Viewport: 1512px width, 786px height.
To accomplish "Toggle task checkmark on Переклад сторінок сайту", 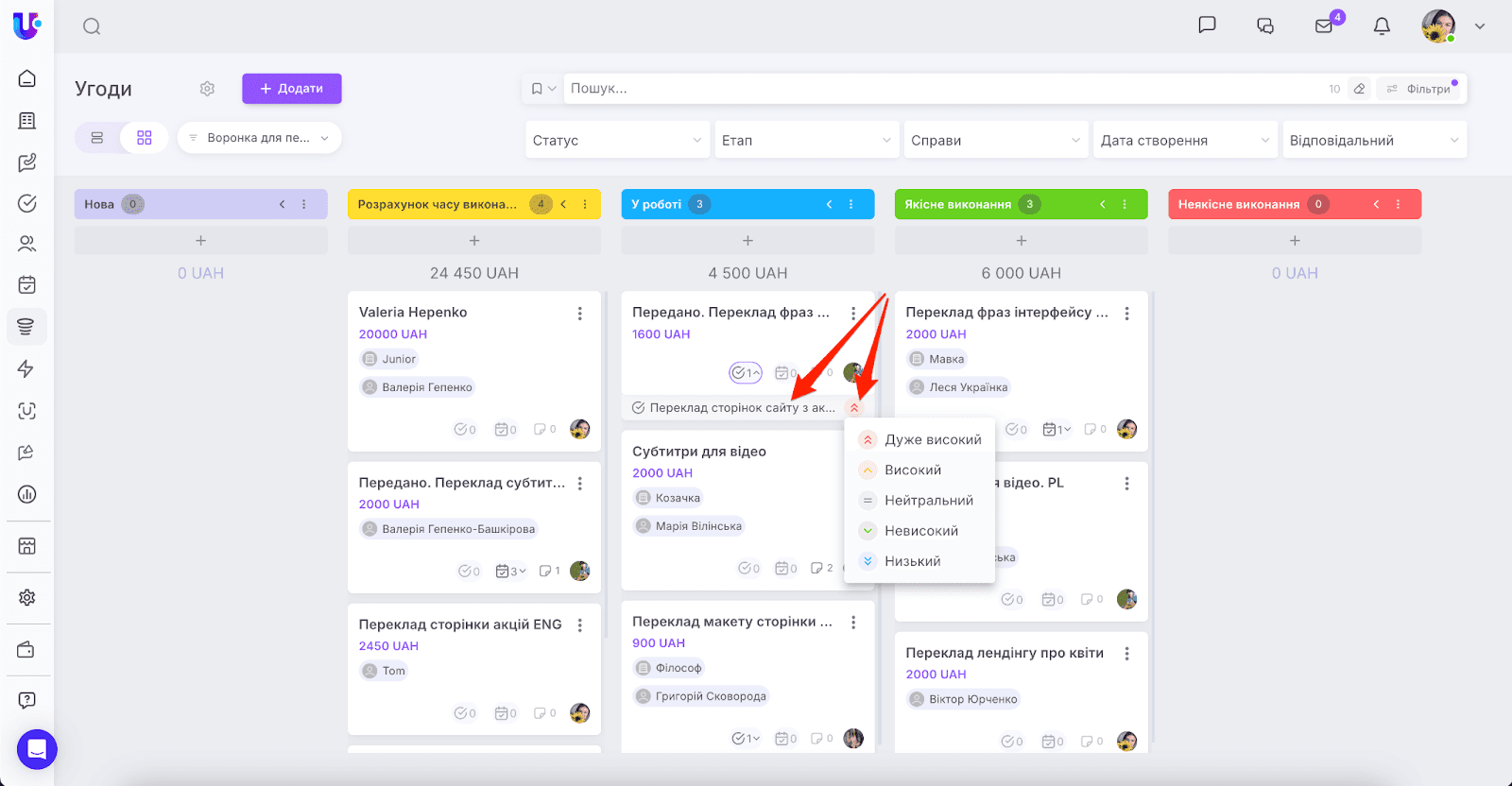I will pos(638,408).
